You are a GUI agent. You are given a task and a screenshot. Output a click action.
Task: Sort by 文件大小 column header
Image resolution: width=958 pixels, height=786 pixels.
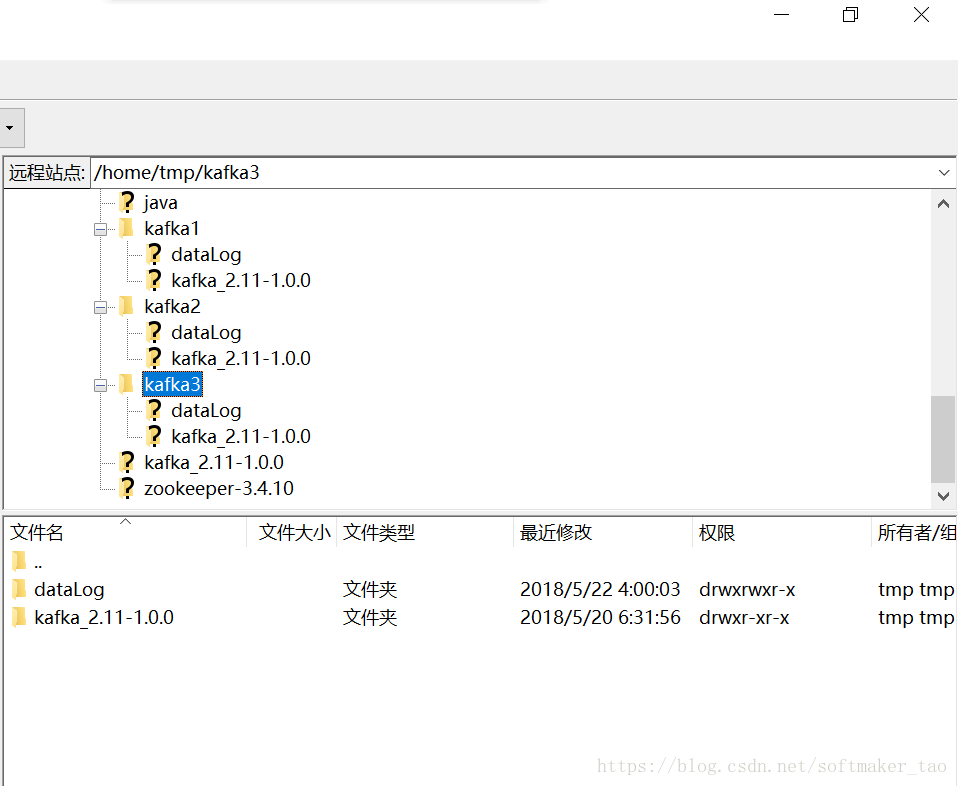[x=292, y=532]
